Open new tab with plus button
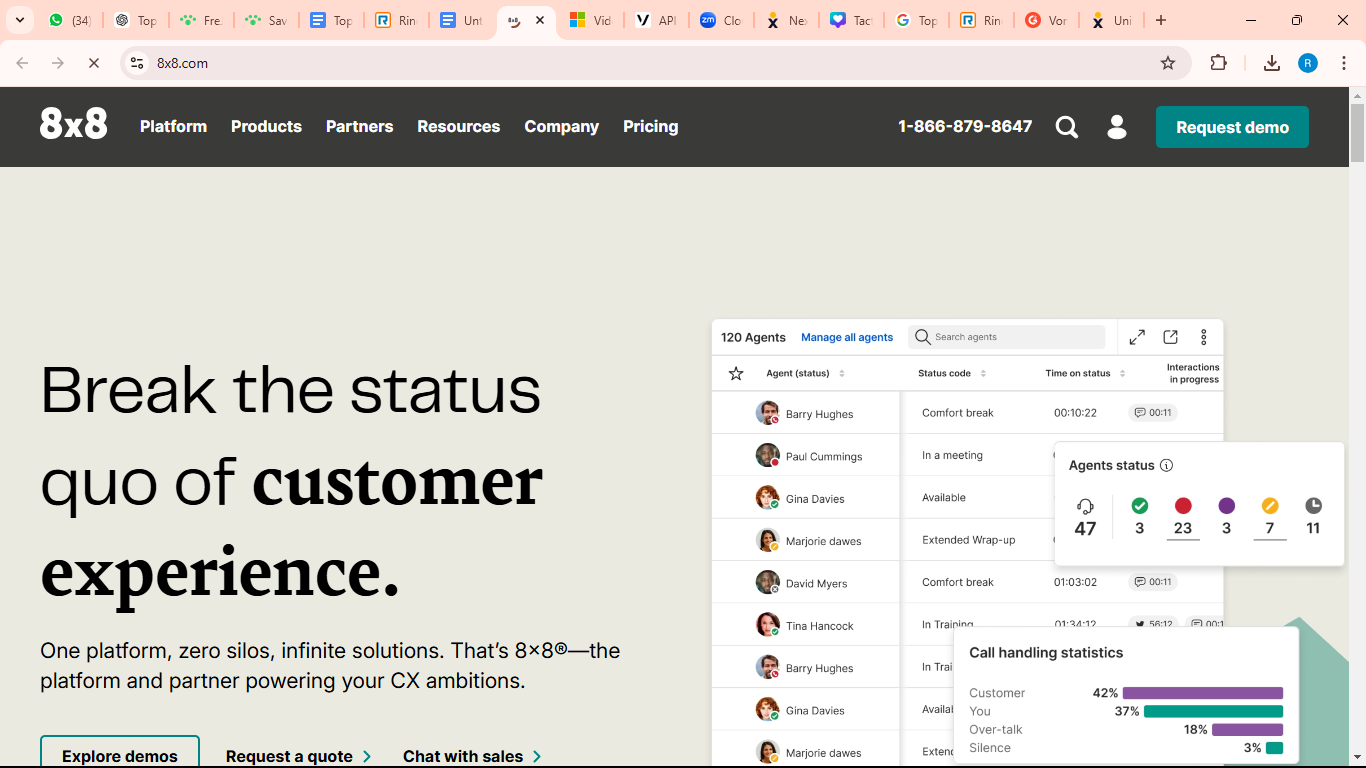This screenshot has width=1366, height=768. tap(1160, 20)
